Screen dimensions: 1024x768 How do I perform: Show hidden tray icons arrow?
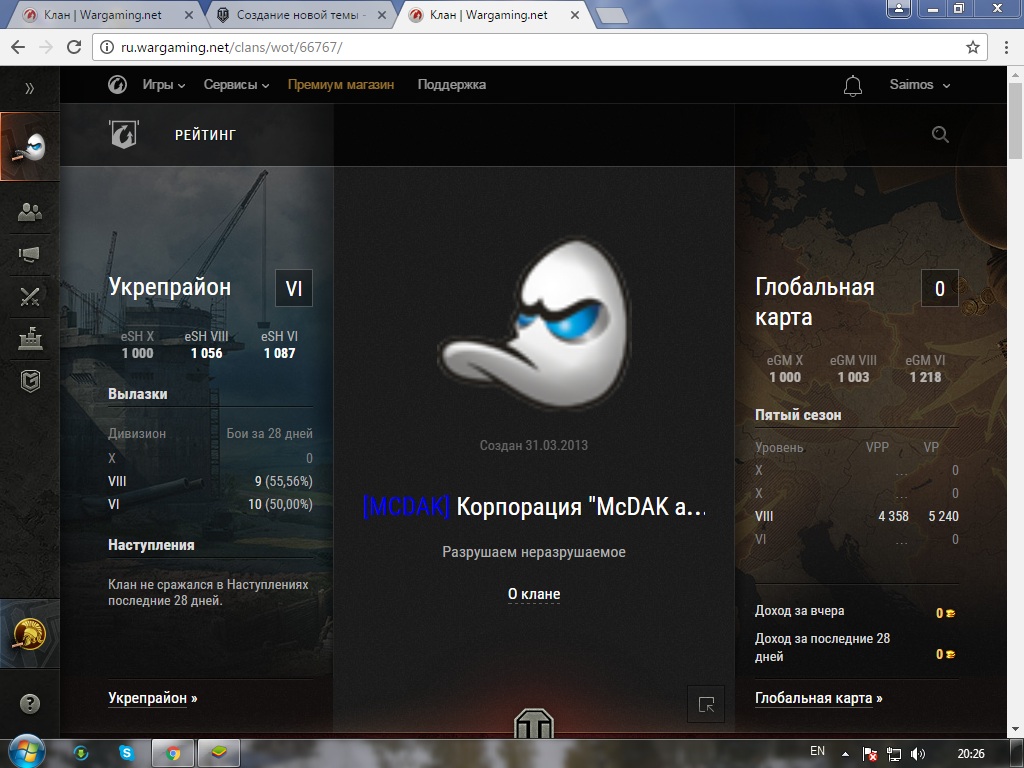(845, 754)
